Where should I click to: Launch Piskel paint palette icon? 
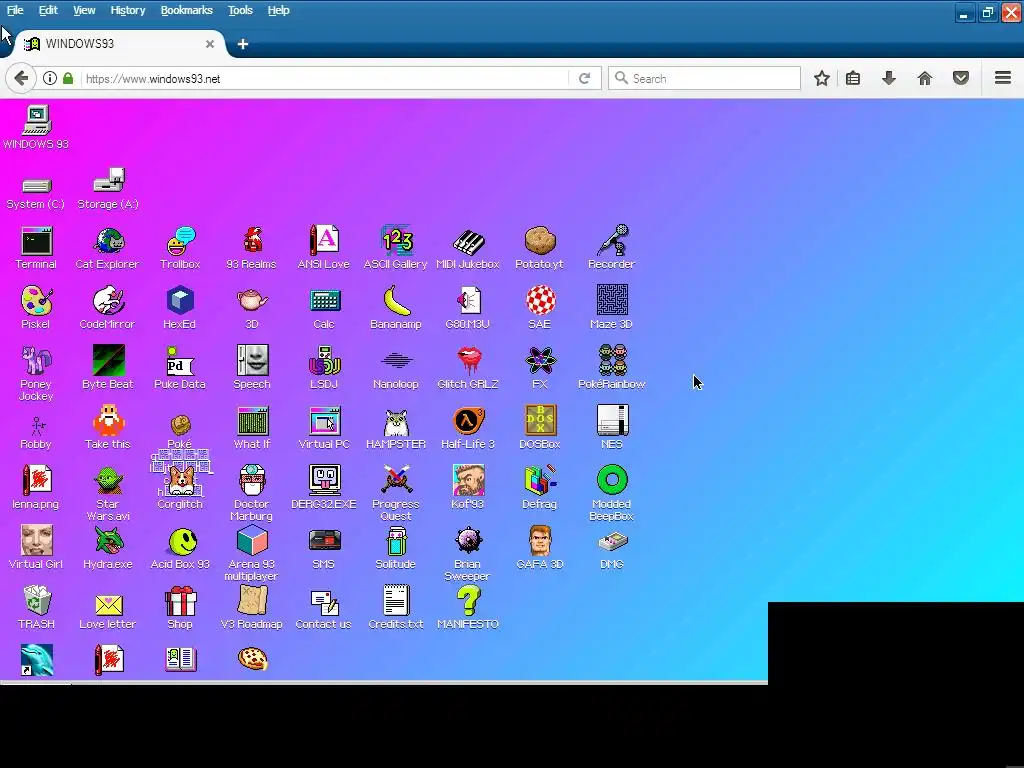click(36, 308)
